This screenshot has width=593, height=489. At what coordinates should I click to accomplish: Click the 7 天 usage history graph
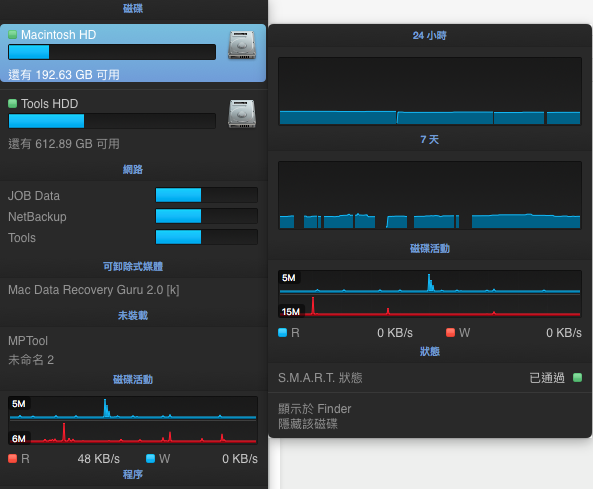pos(430,195)
